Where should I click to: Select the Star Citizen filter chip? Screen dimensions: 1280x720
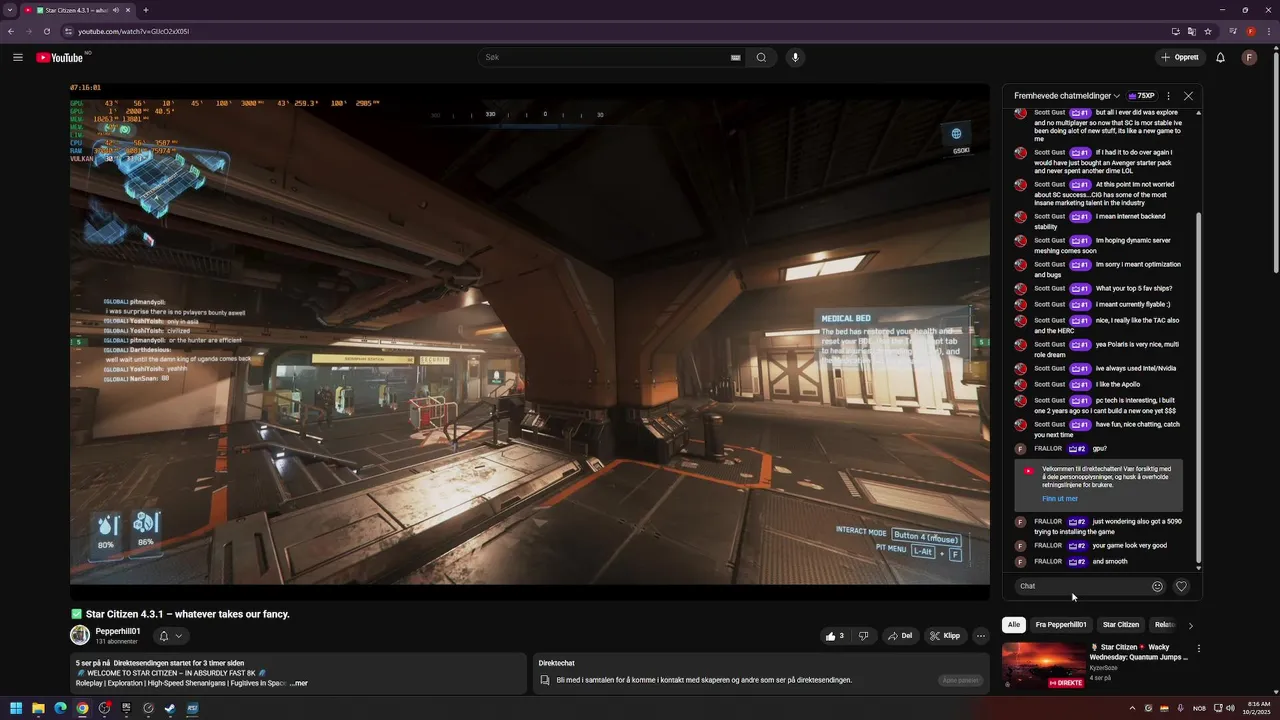1121,625
